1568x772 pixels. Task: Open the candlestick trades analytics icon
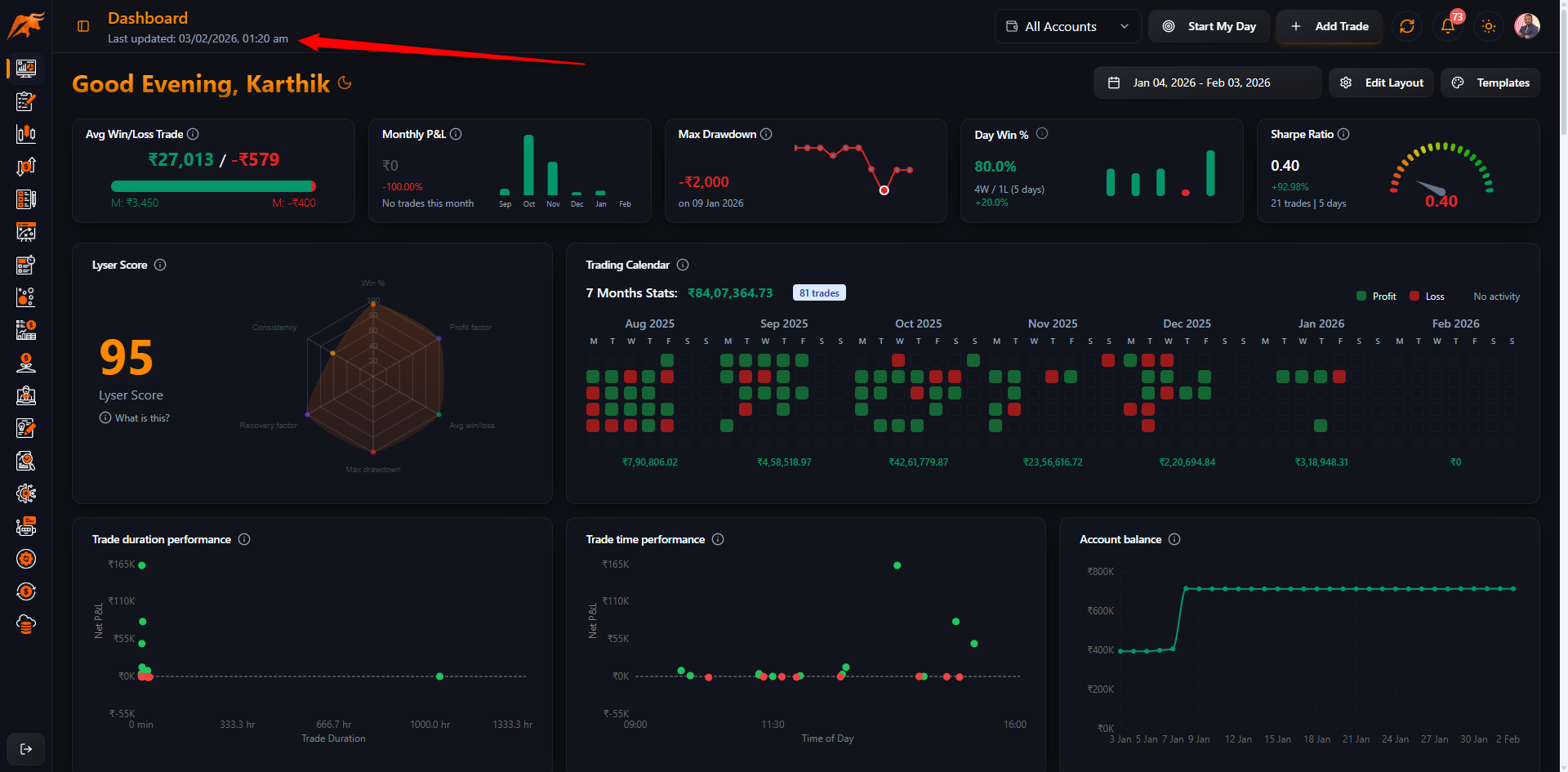click(x=25, y=133)
